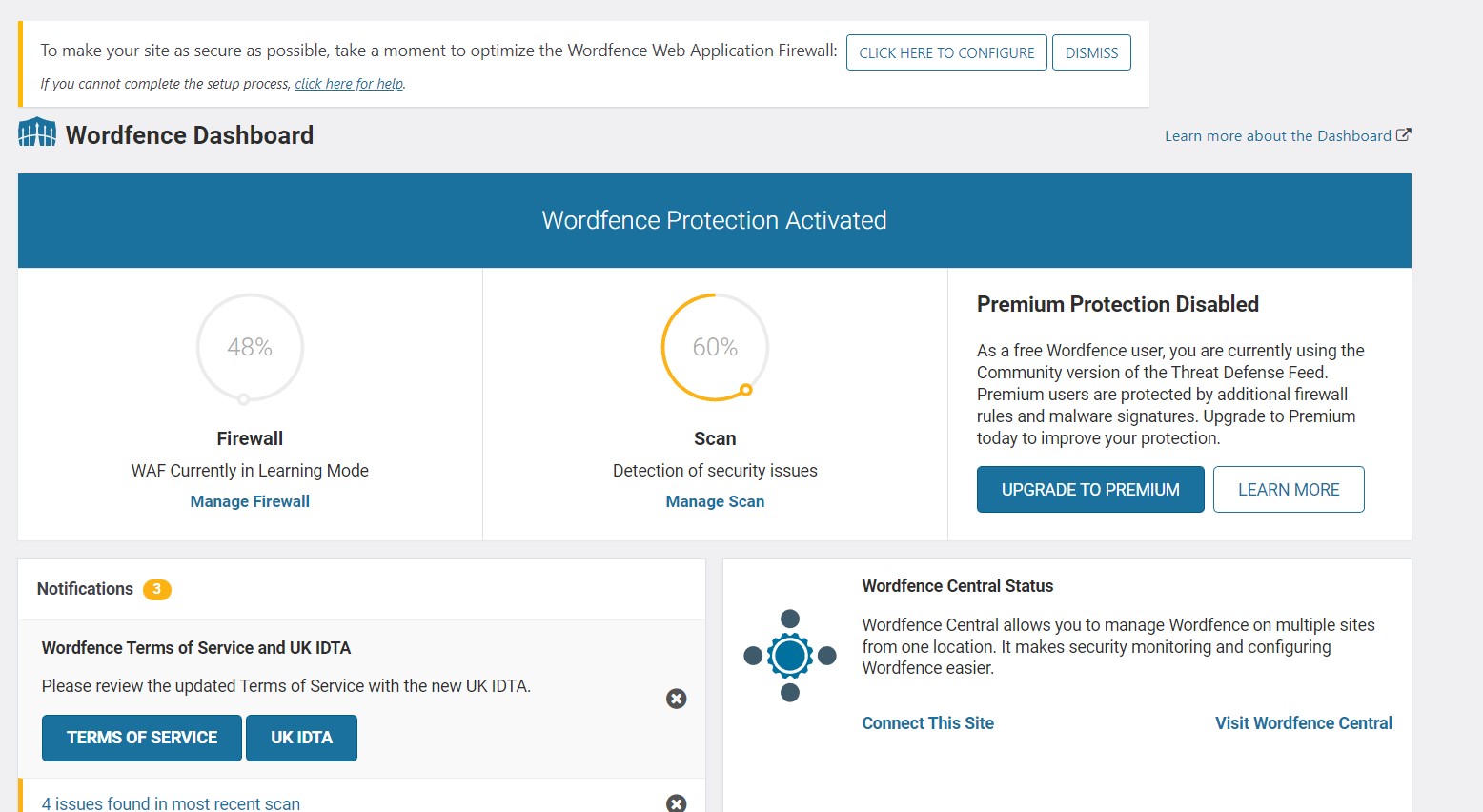Click Upgrade to Premium button

pyautogui.click(x=1090, y=489)
